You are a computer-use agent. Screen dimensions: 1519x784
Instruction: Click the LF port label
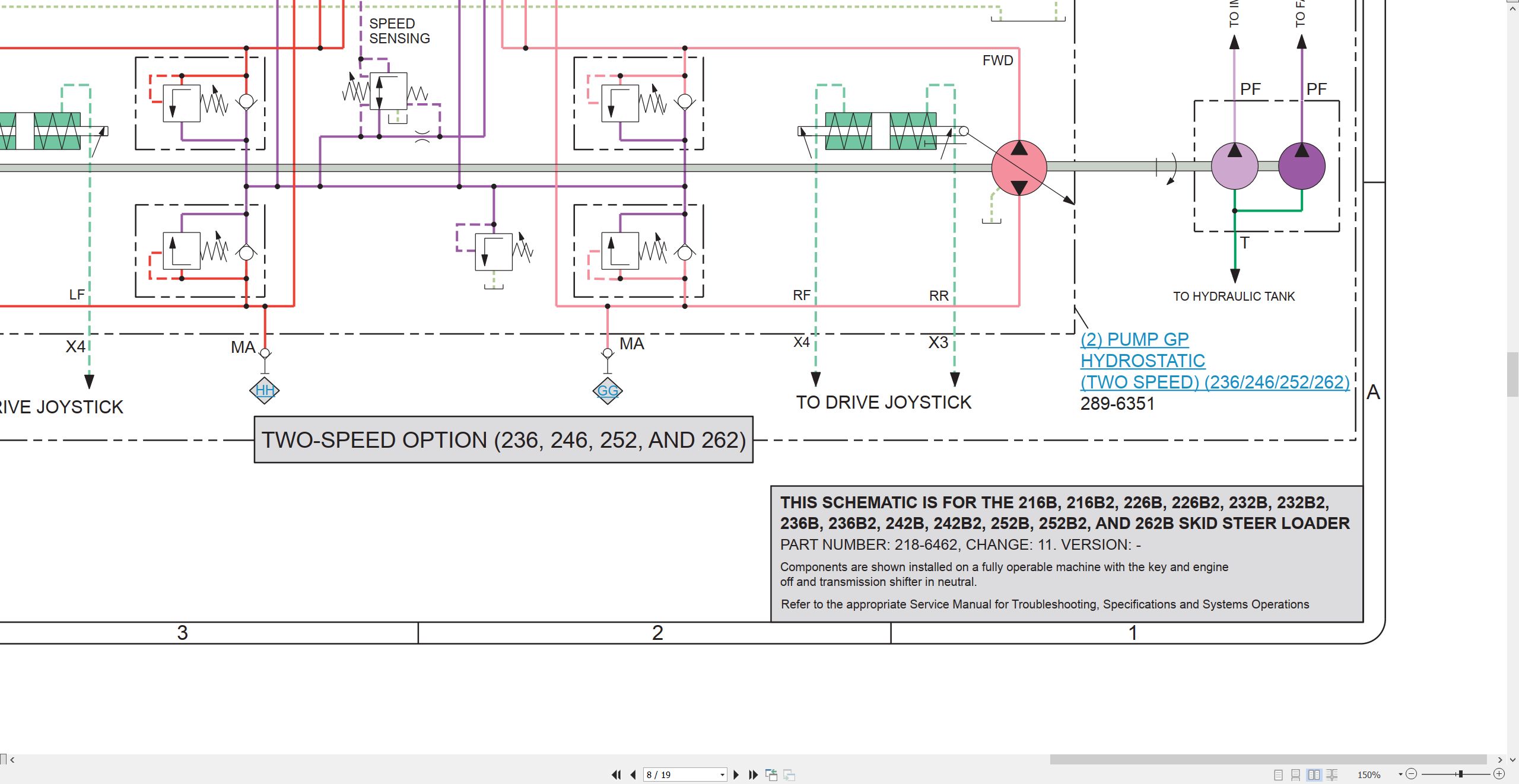tap(77, 295)
